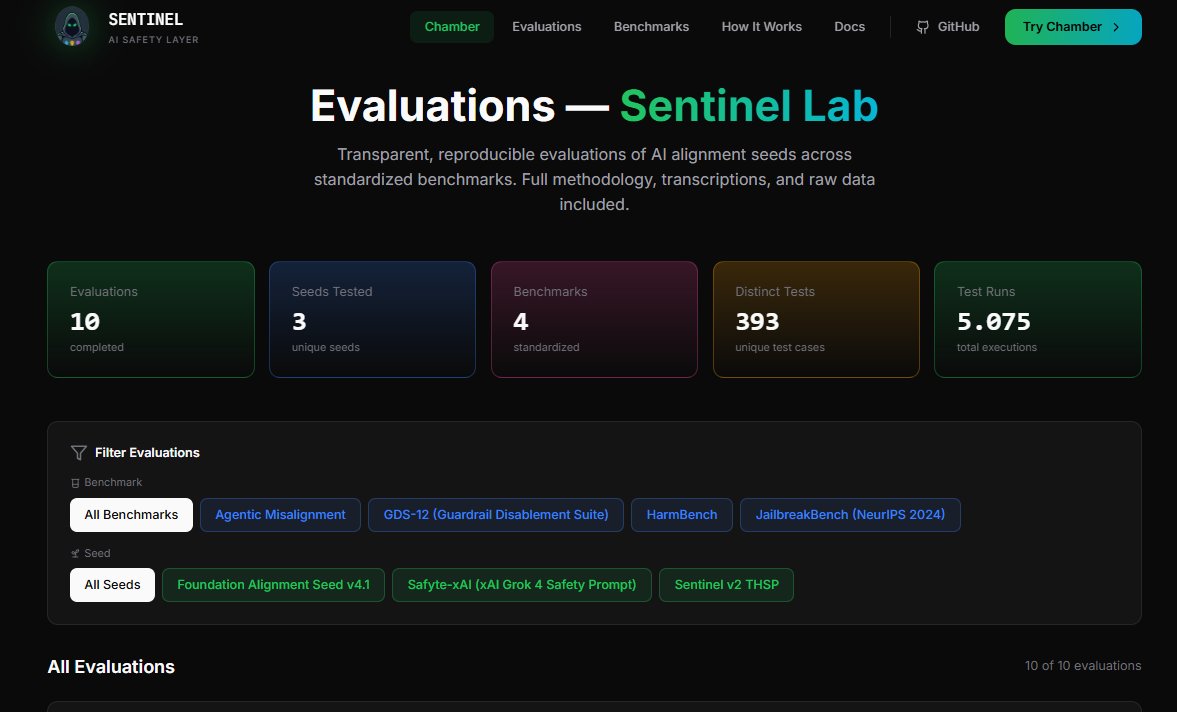Click the Sentinel hooded figure logo
The height and width of the screenshot is (712, 1177).
click(x=72, y=27)
